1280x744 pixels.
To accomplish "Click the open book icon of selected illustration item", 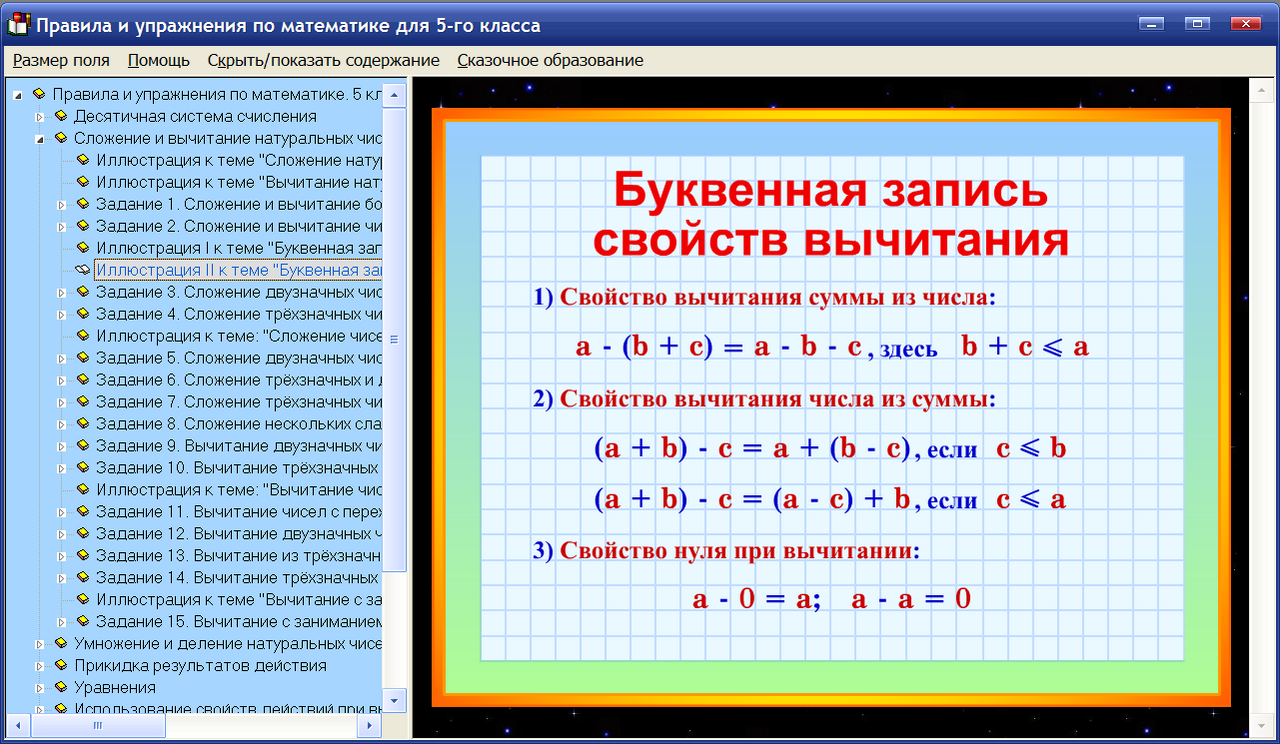I will [80, 268].
